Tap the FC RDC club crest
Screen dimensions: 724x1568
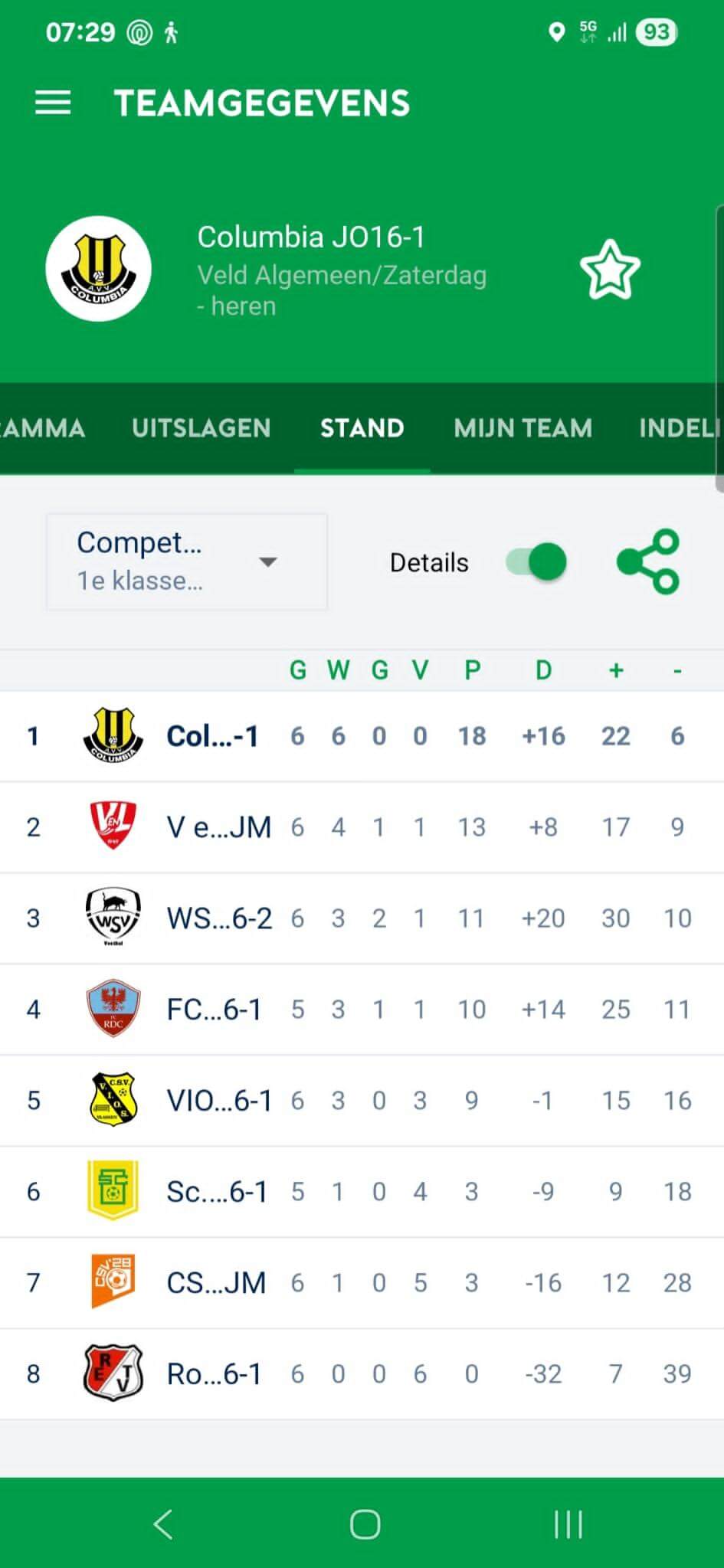(113, 1008)
